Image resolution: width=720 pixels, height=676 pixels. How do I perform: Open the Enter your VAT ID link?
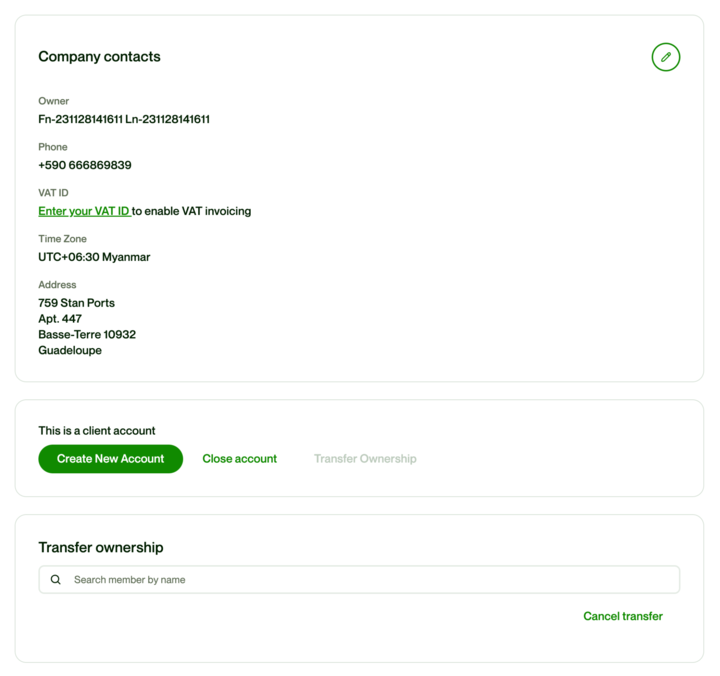click(84, 211)
